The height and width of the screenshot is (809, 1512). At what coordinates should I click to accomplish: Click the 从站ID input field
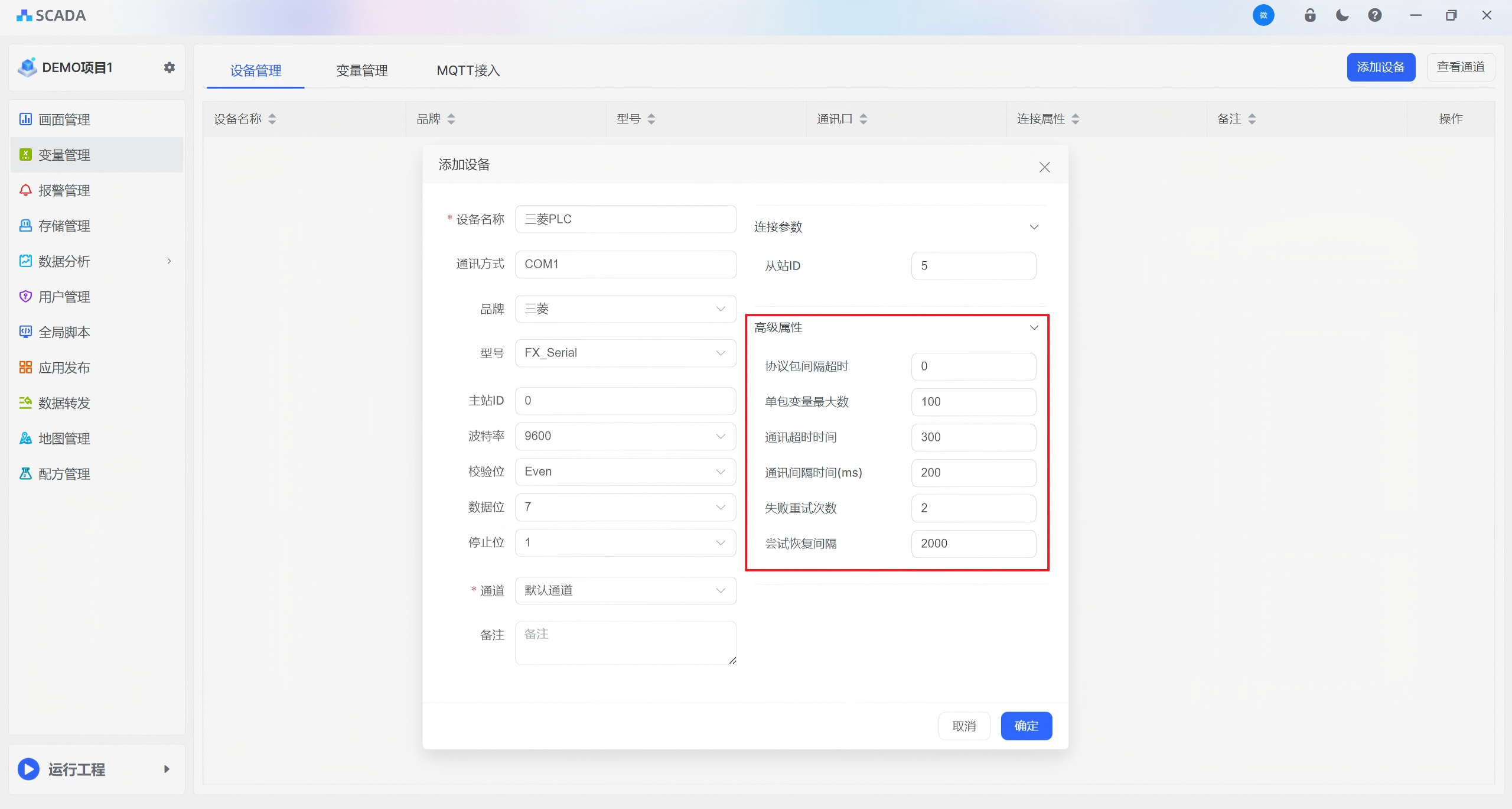point(973,266)
